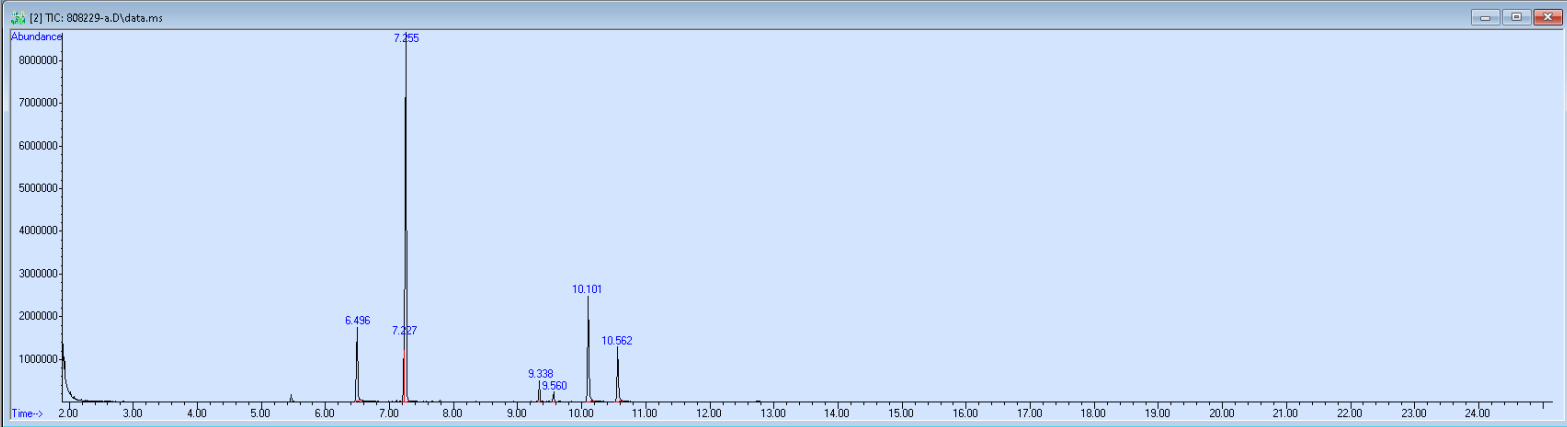Click the peak label 10.562
Image resolution: width=1567 pixels, height=427 pixels.
tap(617, 341)
